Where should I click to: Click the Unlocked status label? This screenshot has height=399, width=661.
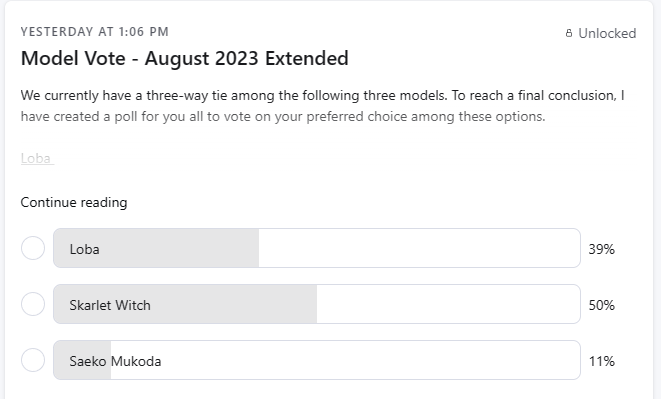pos(607,33)
